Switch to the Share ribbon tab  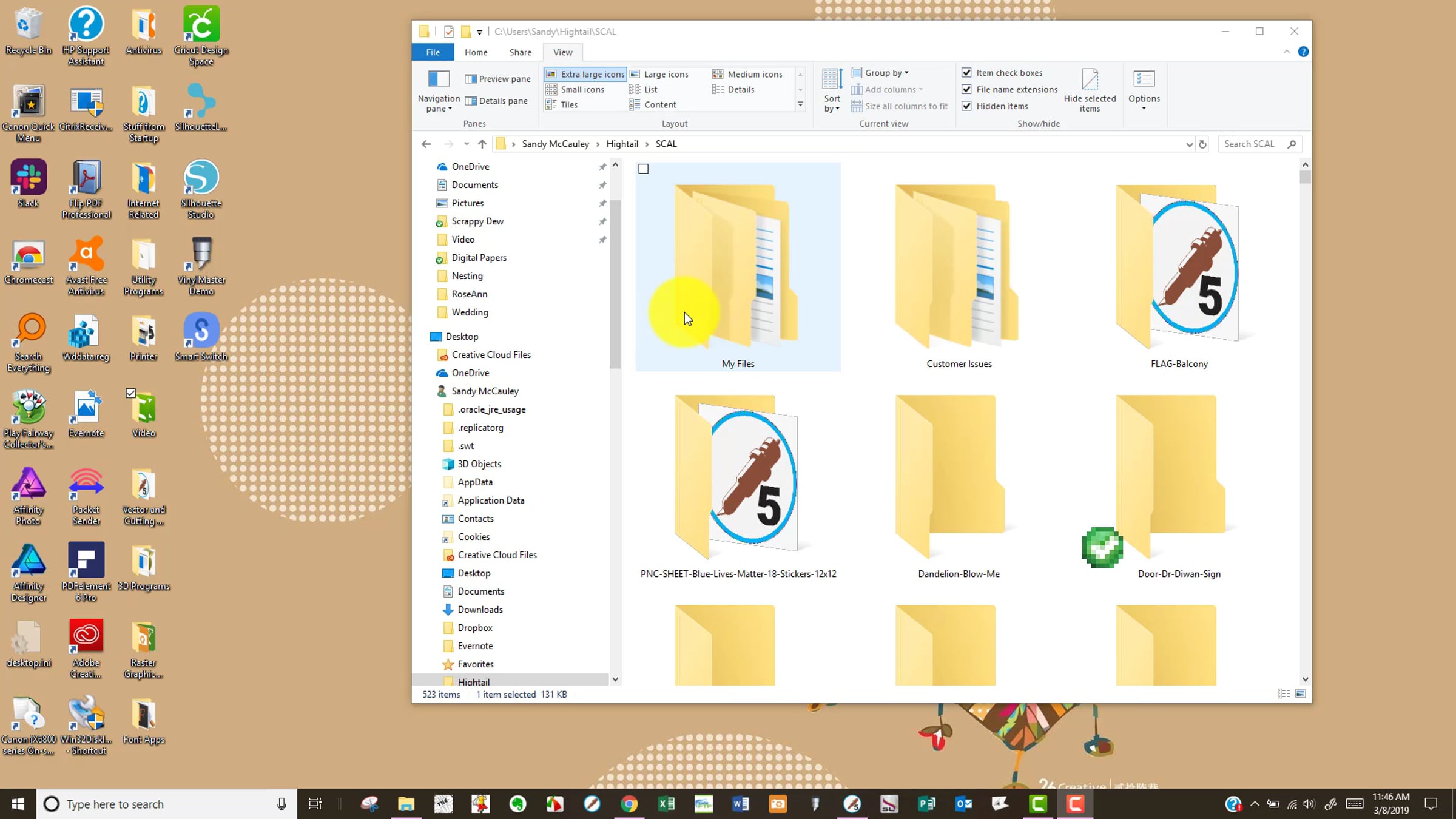(521, 52)
